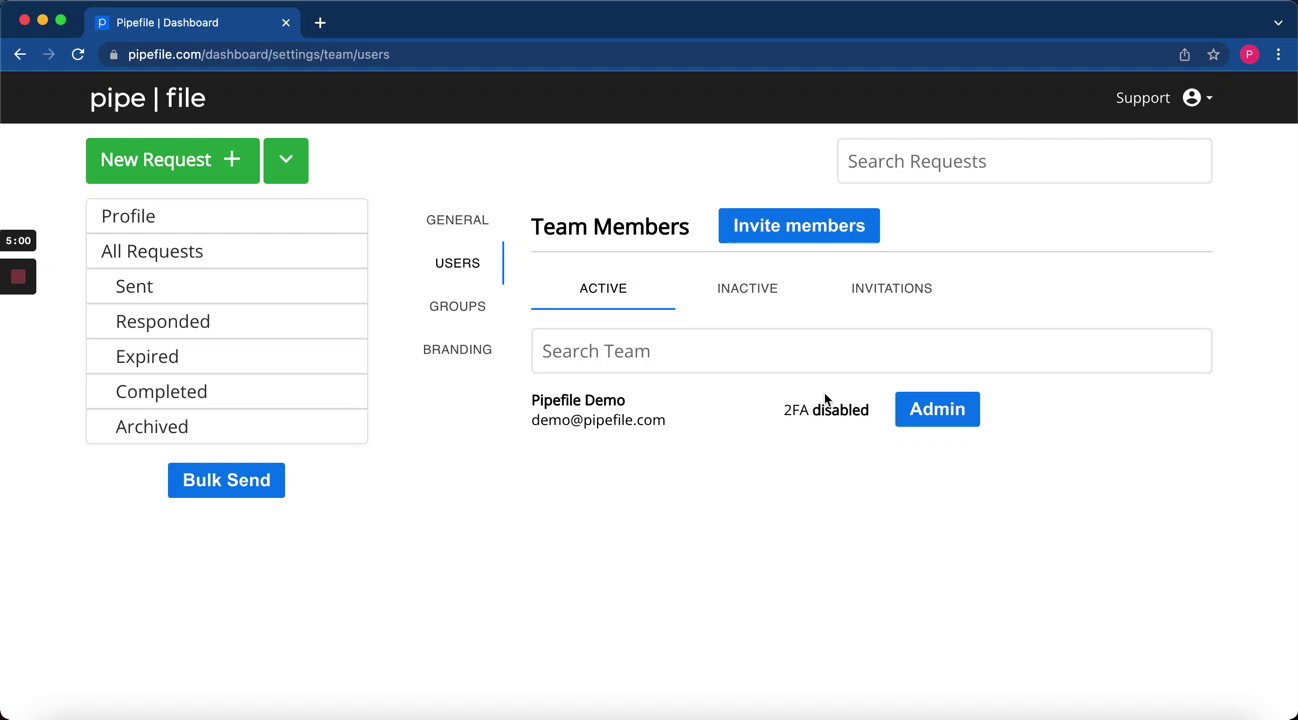Click the lock icon in address bar
This screenshot has width=1298, height=720.
click(114, 55)
